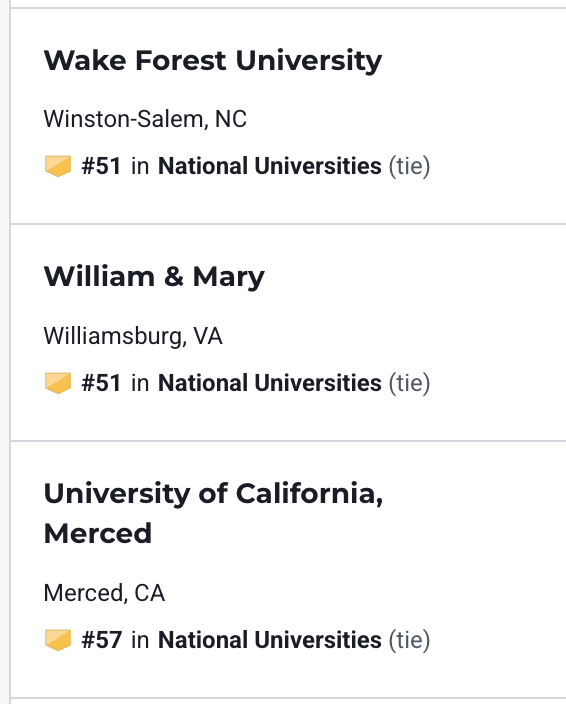566x704 pixels.
Task: Open the University of California, Merced listing
Action: [x=213, y=513]
